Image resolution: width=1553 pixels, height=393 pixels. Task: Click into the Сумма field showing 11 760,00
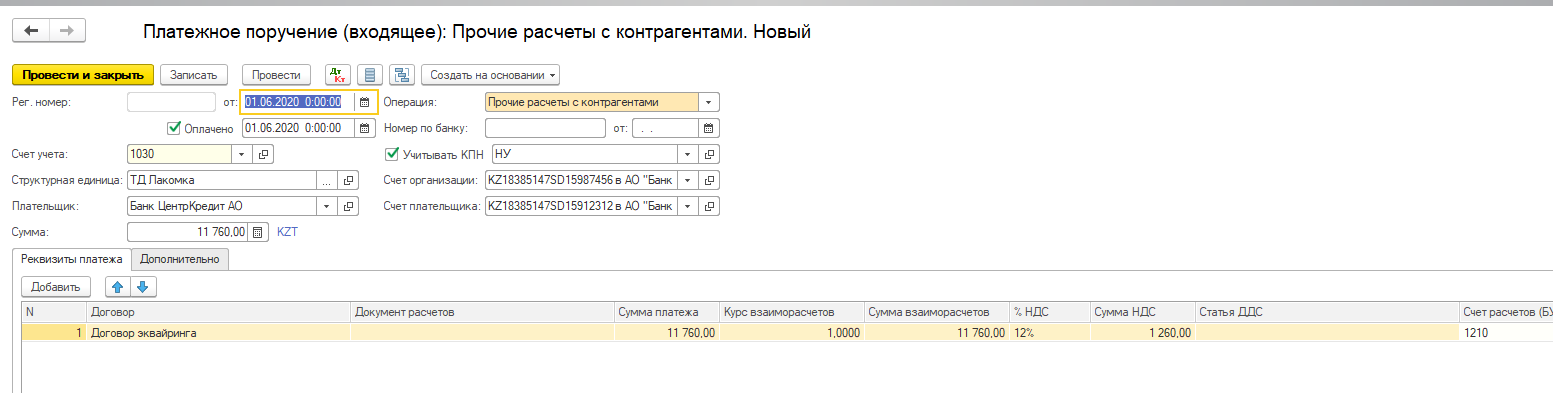[188, 232]
